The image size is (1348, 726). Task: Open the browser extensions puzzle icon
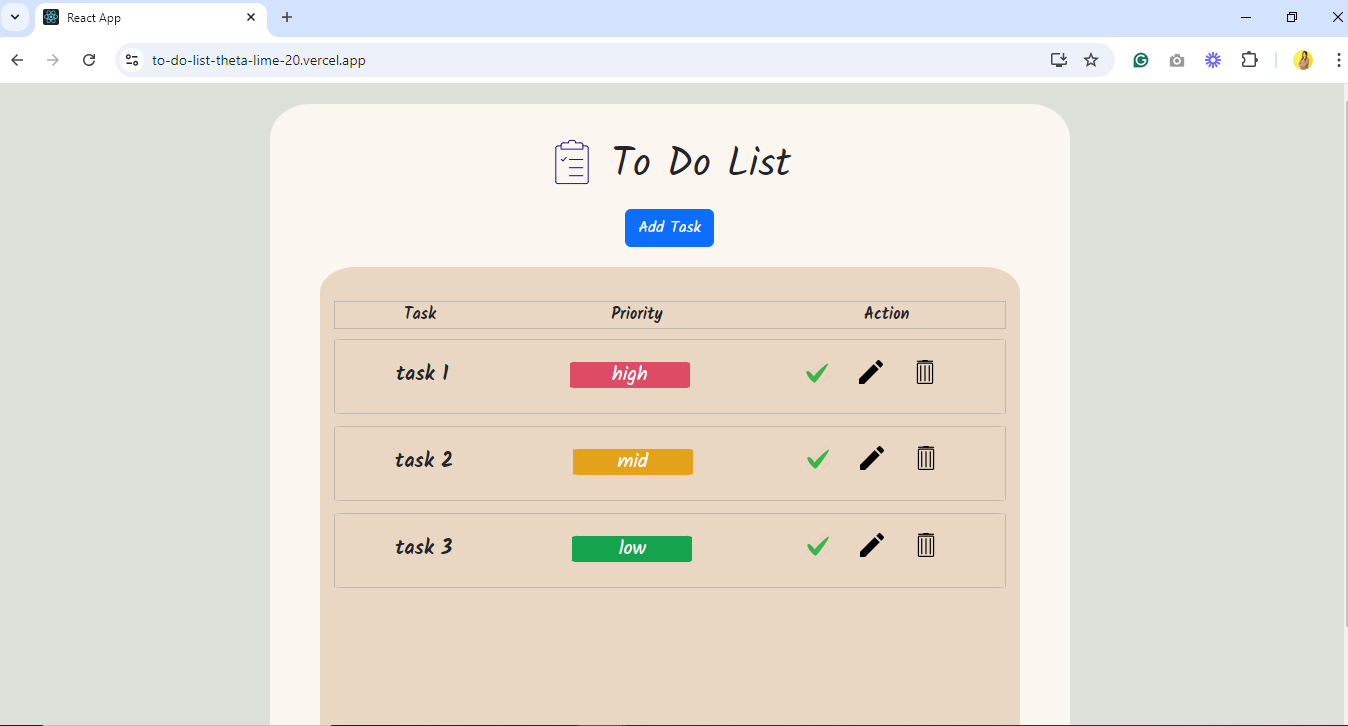(1249, 60)
